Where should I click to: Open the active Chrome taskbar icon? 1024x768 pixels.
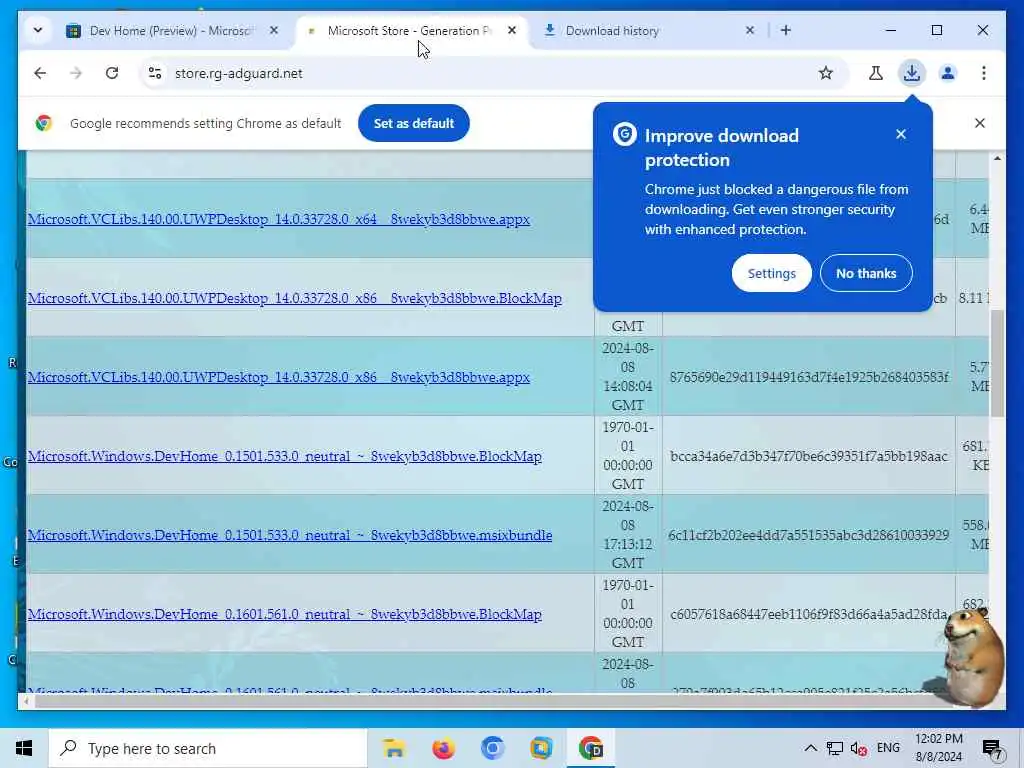coord(591,748)
